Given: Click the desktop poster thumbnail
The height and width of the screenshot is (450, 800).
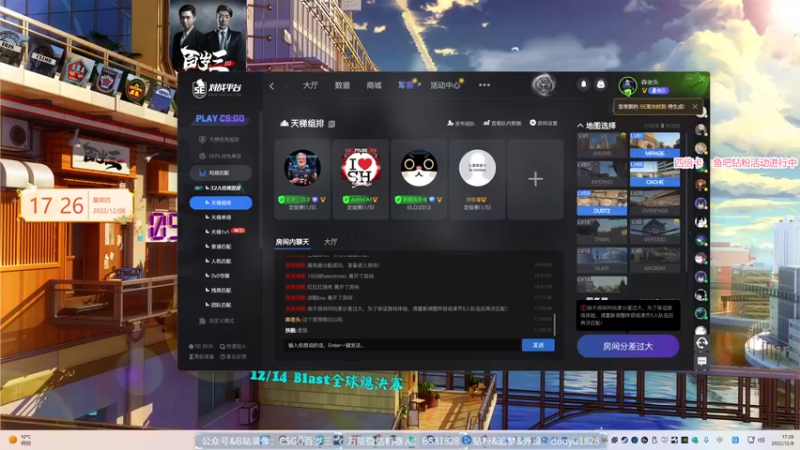Looking at the screenshot, I should [x=208, y=35].
